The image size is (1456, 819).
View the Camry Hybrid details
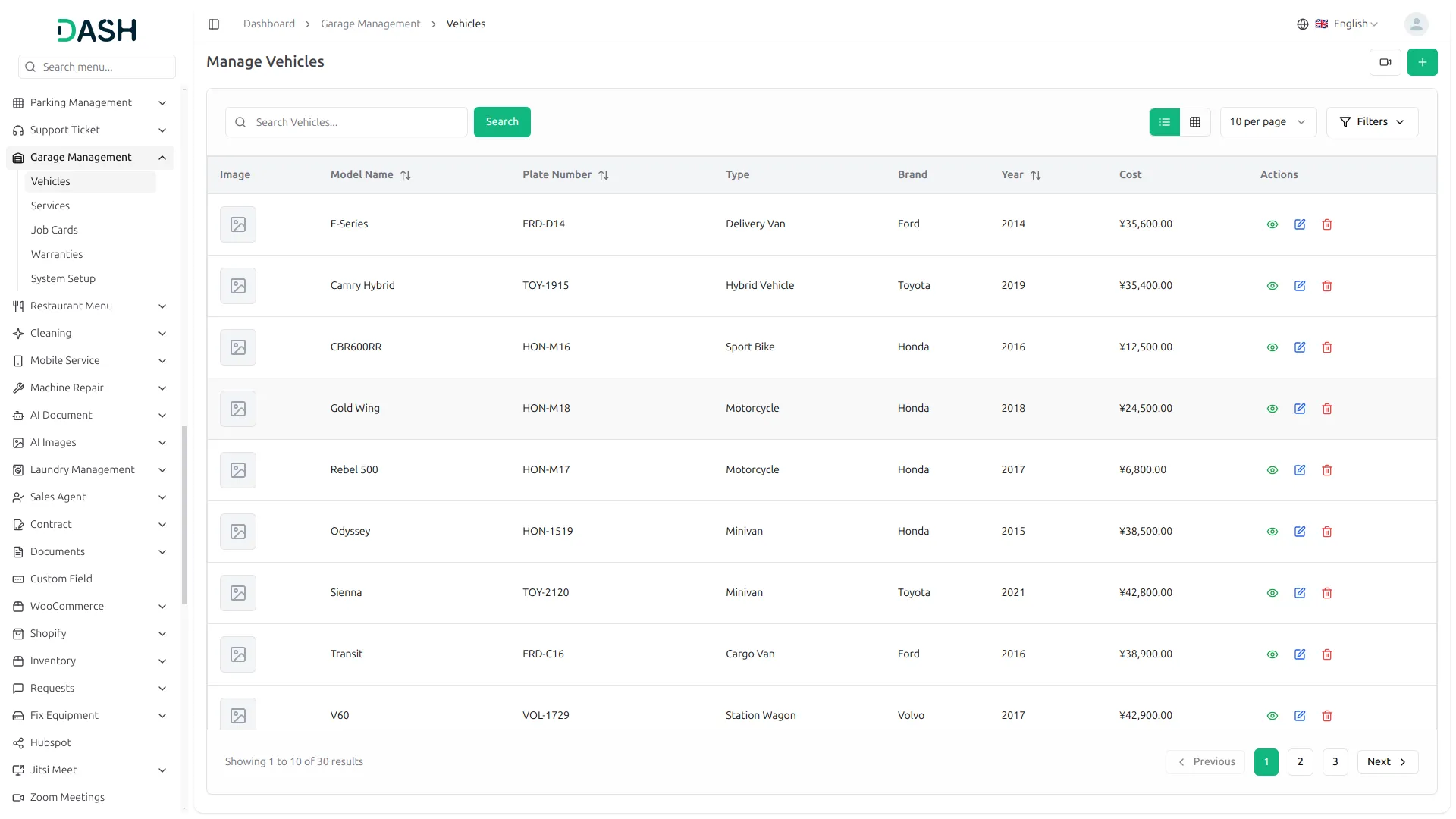coord(1272,286)
